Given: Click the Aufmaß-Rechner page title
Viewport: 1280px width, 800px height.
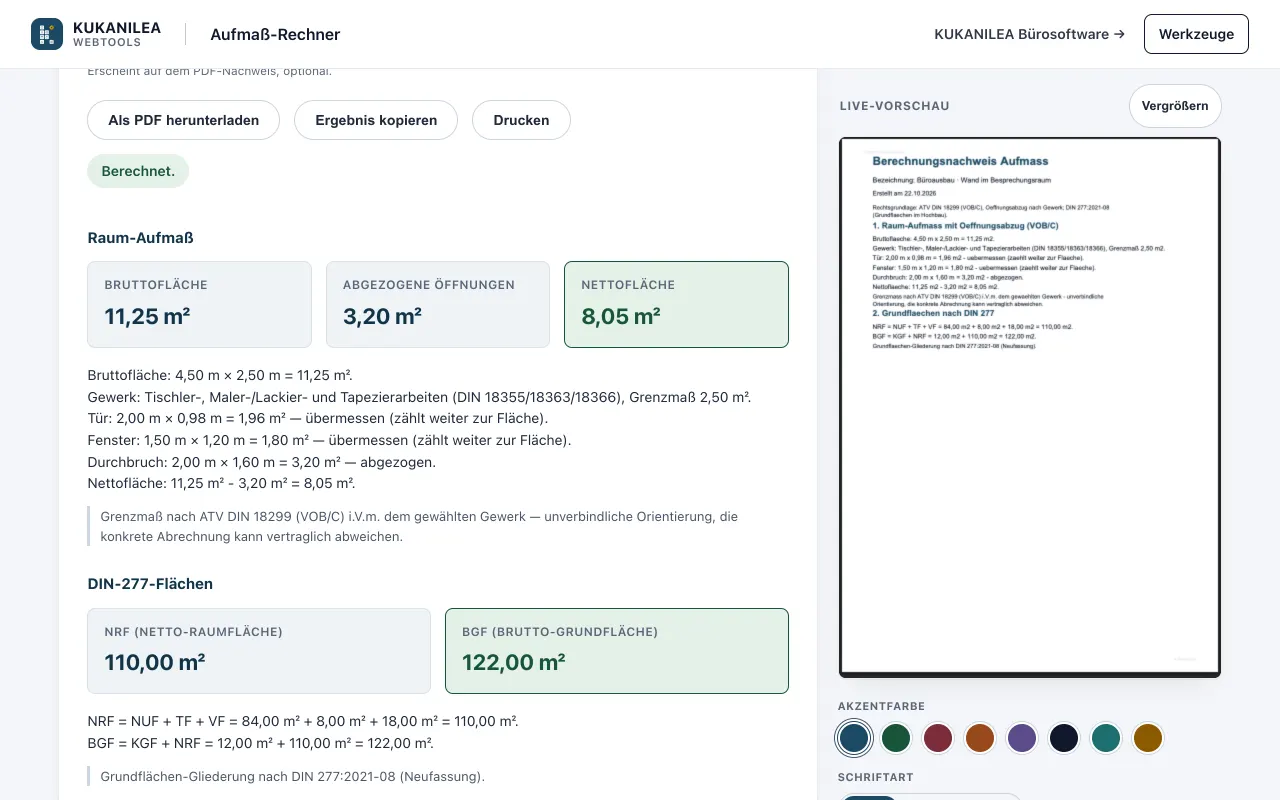Looking at the screenshot, I should (x=275, y=34).
